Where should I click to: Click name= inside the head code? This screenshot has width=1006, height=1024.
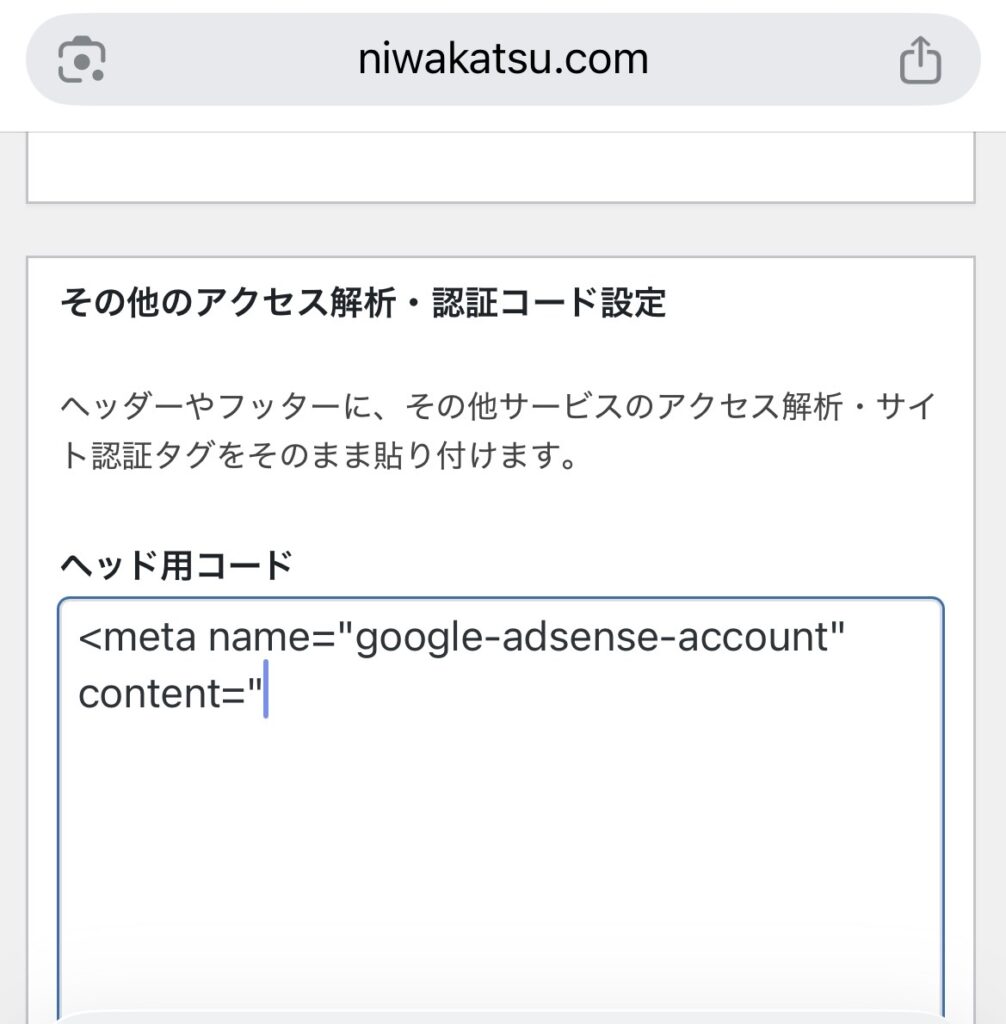(x=270, y=638)
